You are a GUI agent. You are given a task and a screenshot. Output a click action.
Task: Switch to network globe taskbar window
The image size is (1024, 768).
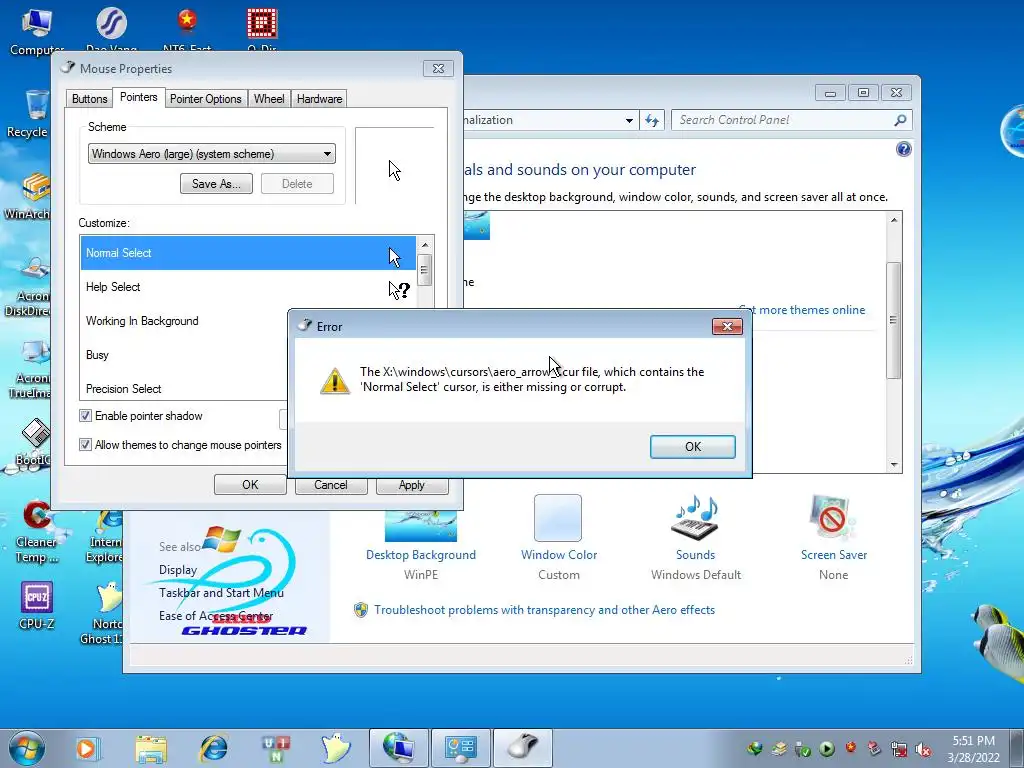point(398,748)
